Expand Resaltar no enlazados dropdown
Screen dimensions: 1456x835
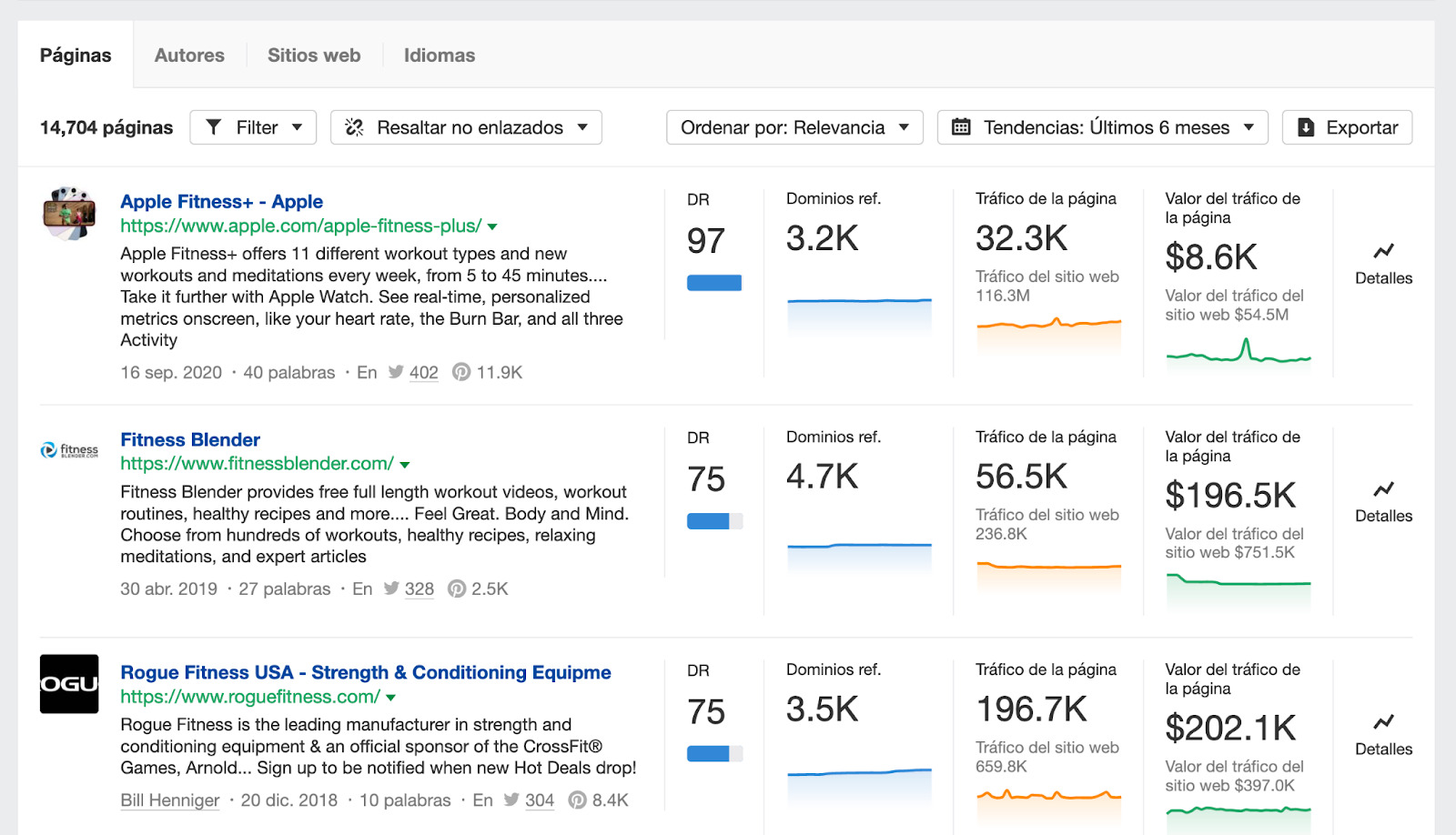pos(466,127)
